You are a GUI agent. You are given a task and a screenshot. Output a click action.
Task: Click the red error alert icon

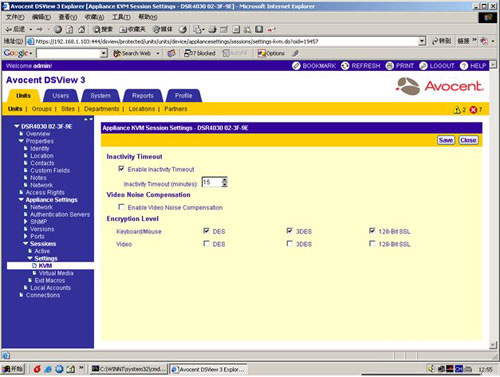(x=473, y=110)
